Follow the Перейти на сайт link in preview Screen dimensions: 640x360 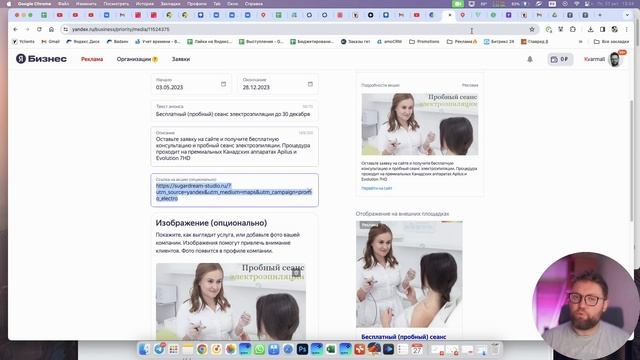click(376, 188)
